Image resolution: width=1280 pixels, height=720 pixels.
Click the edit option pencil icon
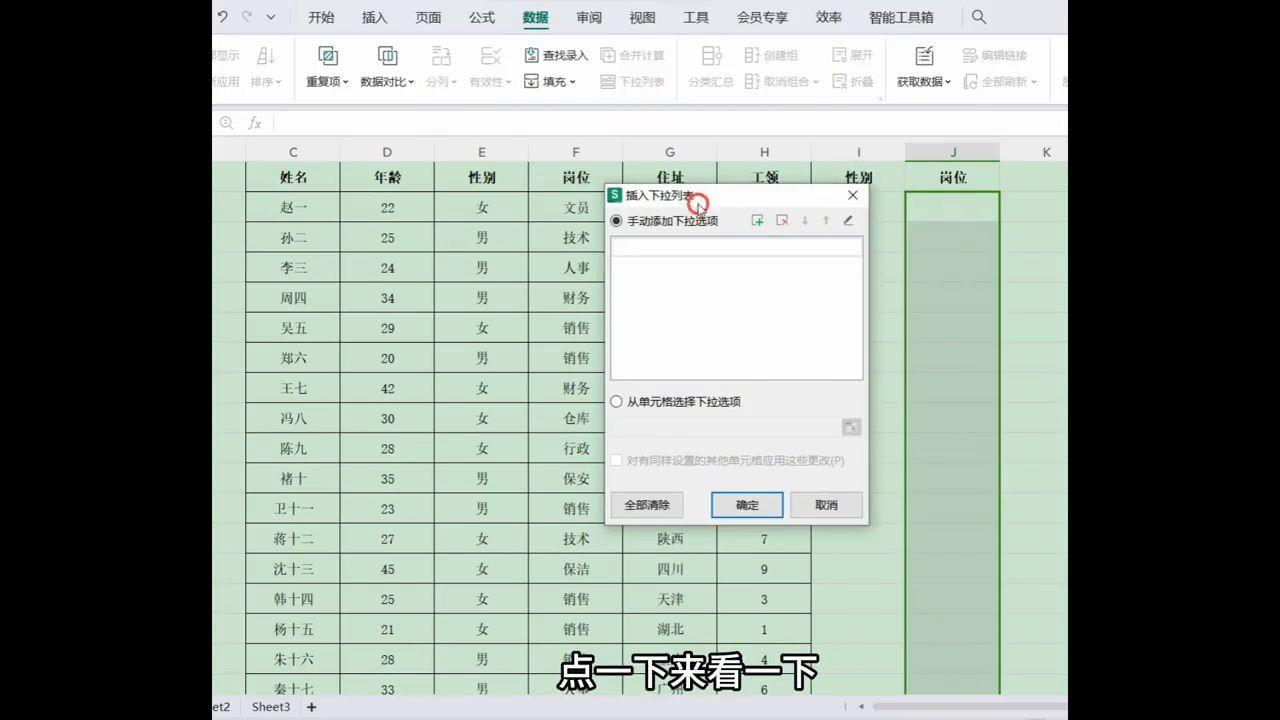point(848,220)
